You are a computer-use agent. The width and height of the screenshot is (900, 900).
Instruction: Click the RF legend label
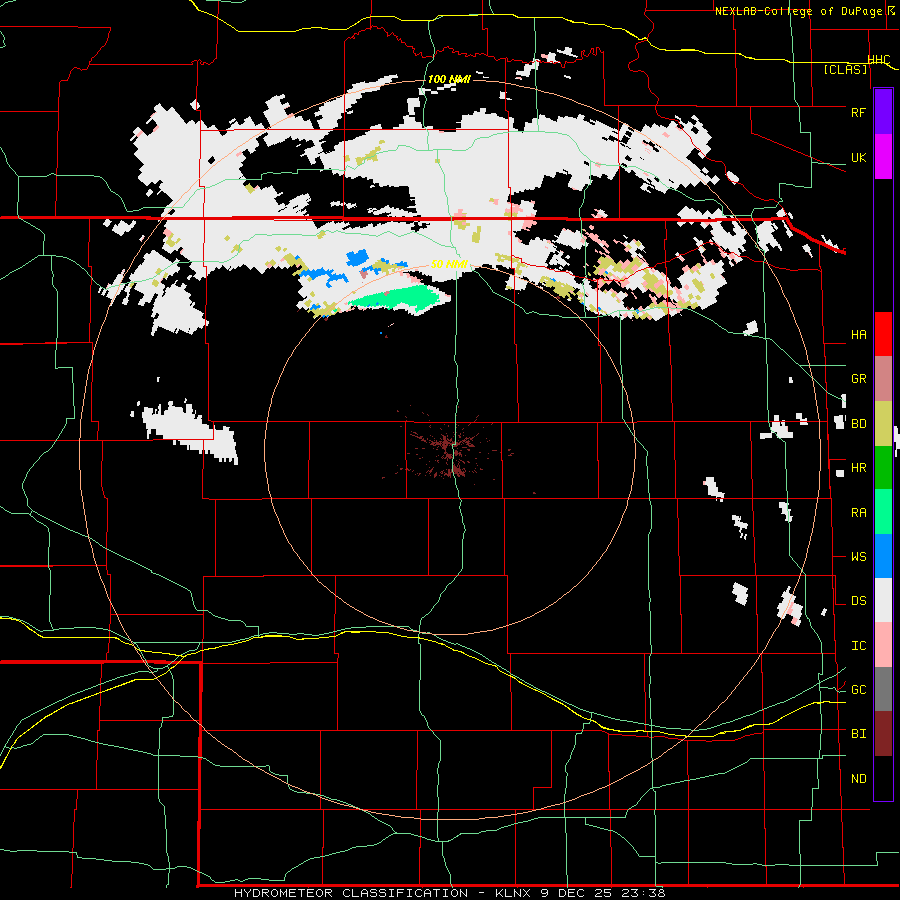858,112
